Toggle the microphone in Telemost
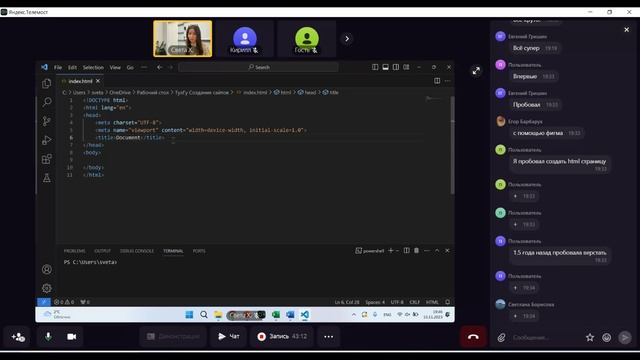This screenshot has height=360, width=640. click(48, 336)
